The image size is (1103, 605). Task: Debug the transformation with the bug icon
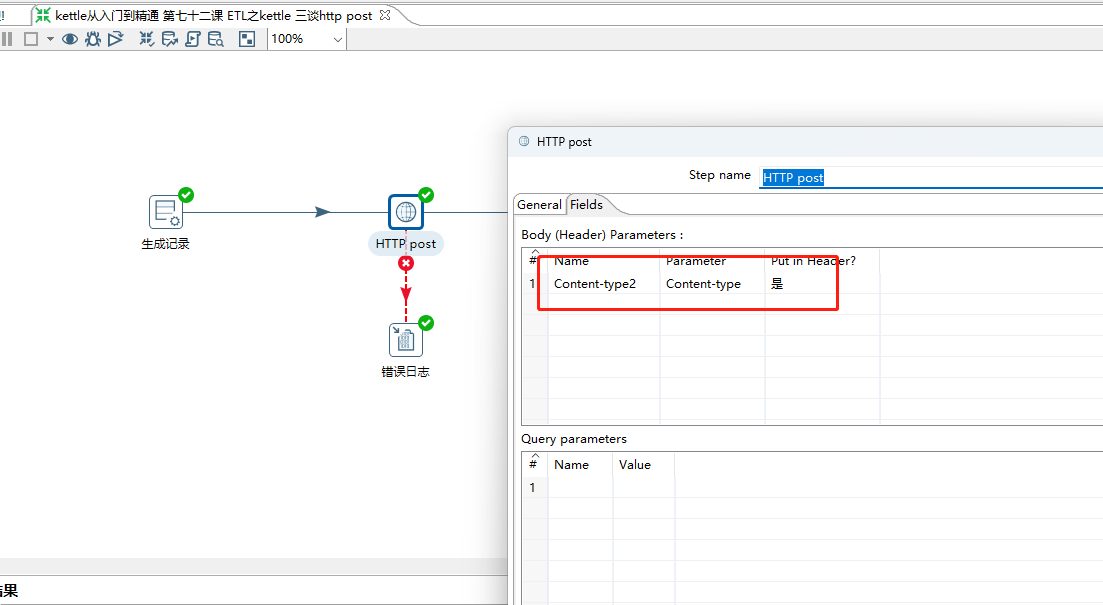coord(91,38)
